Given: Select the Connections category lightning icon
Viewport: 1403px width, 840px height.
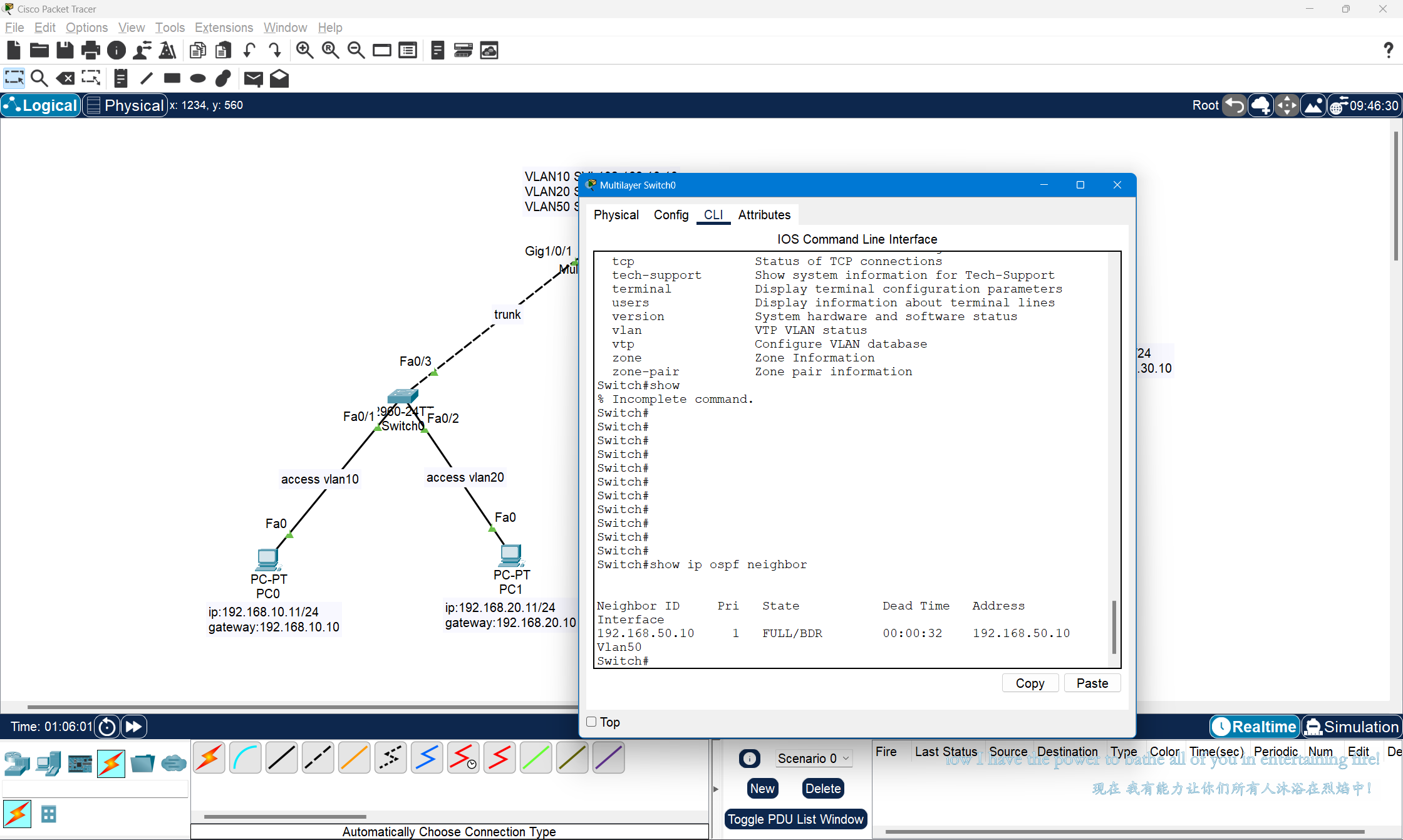Looking at the screenshot, I should point(111,763).
